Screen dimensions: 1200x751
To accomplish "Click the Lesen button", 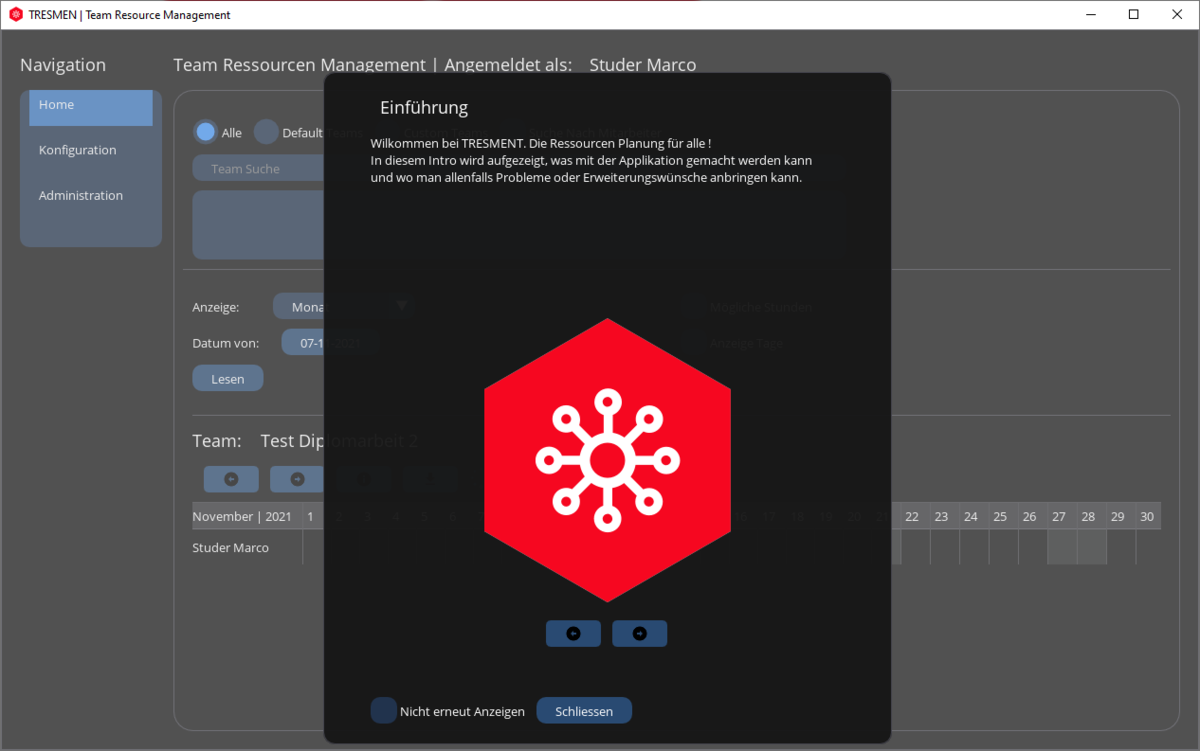I will [228, 378].
